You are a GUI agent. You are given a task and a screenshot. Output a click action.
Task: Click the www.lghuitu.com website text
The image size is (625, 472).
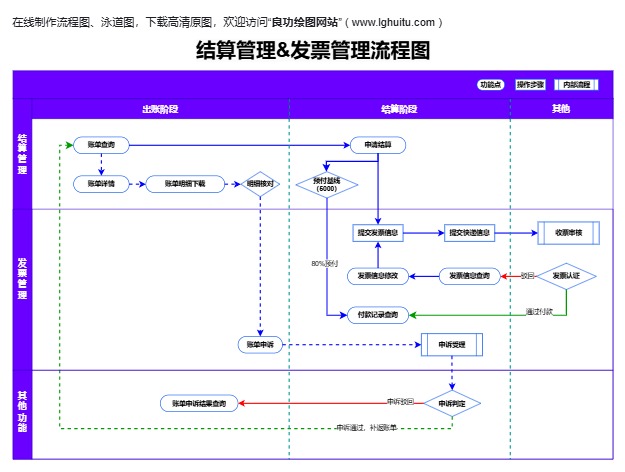coord(393,22)
